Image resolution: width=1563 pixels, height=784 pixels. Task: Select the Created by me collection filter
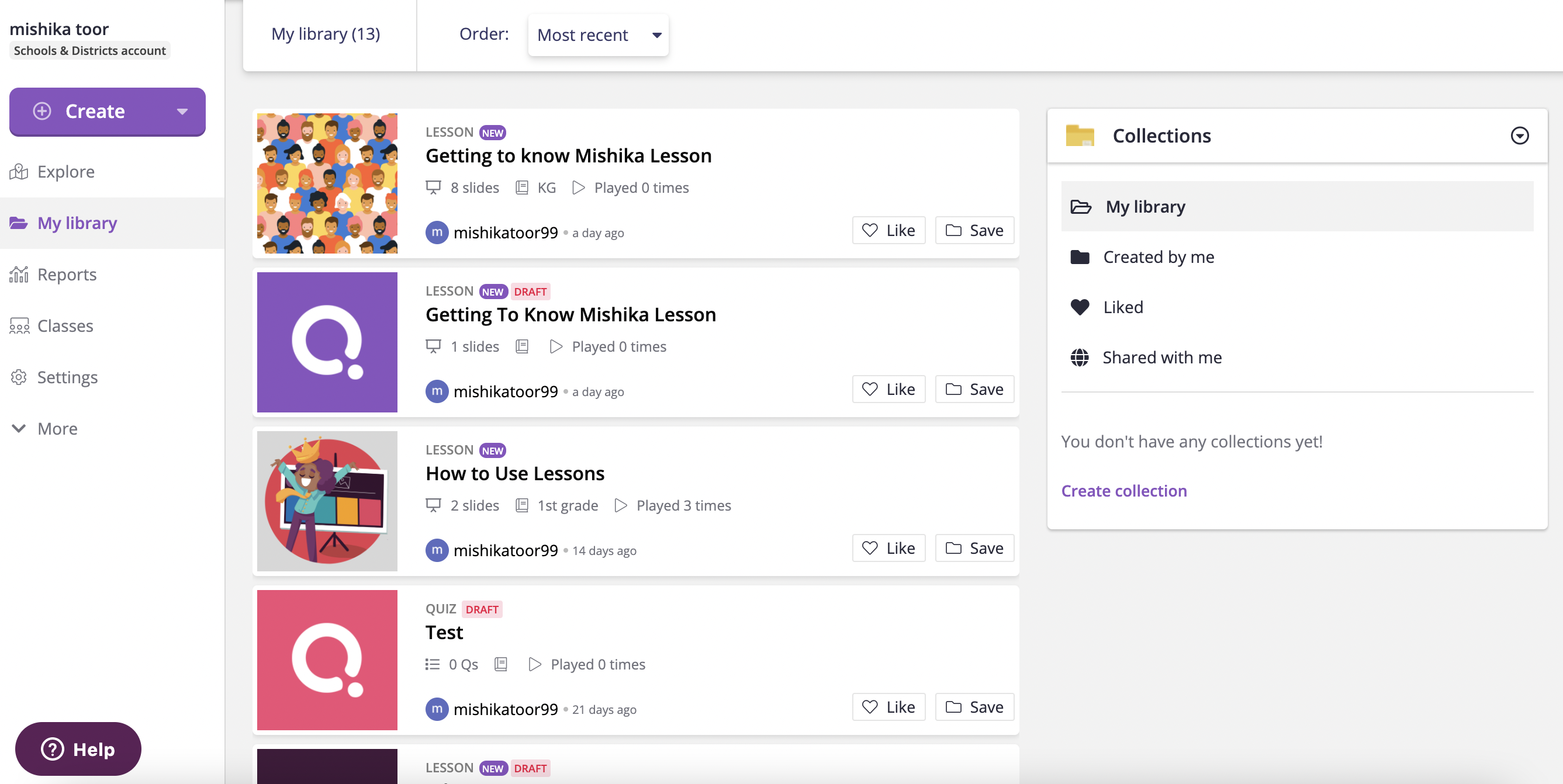click(x=1159, y=256)
